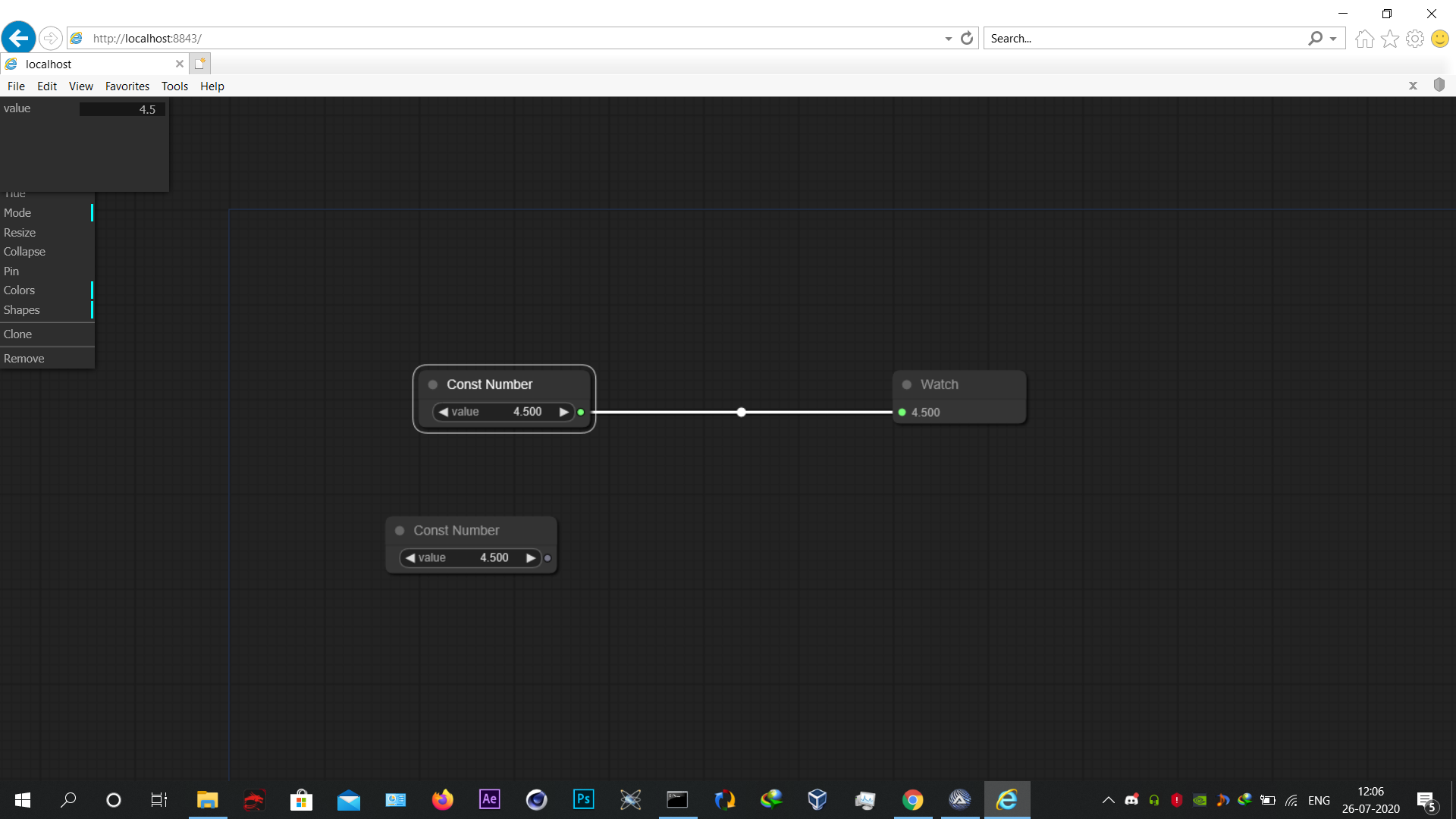
Task: Click Remove in the context menu
Action: pyautogui.click(x=24, y=359)
